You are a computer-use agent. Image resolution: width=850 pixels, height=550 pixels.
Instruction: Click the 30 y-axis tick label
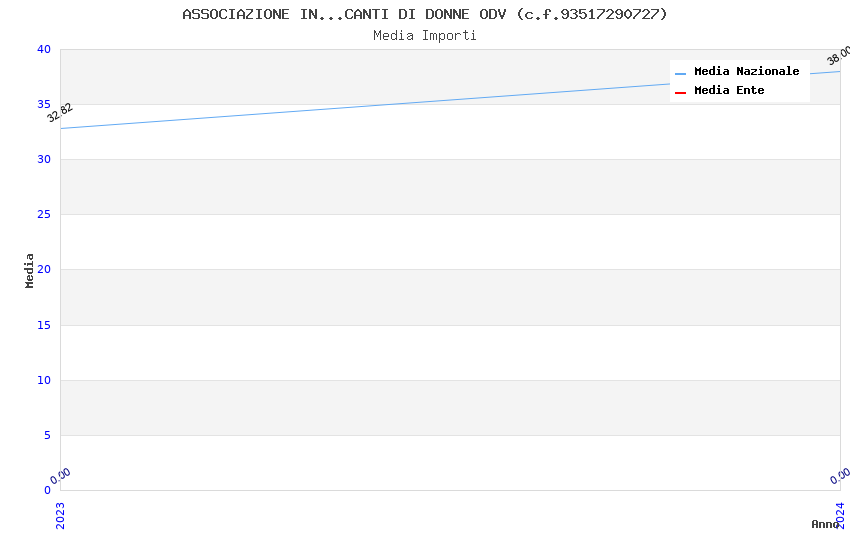coord(44,159)
